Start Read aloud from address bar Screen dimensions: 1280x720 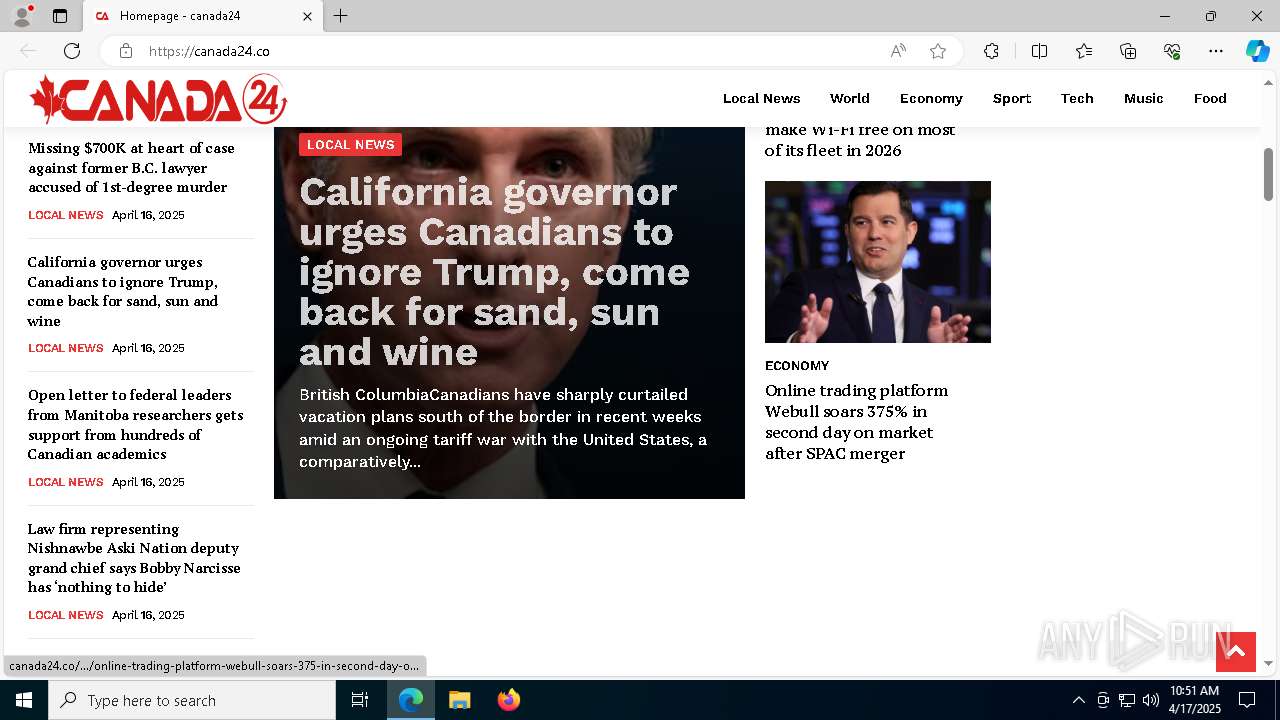click(x=898, y=51)
